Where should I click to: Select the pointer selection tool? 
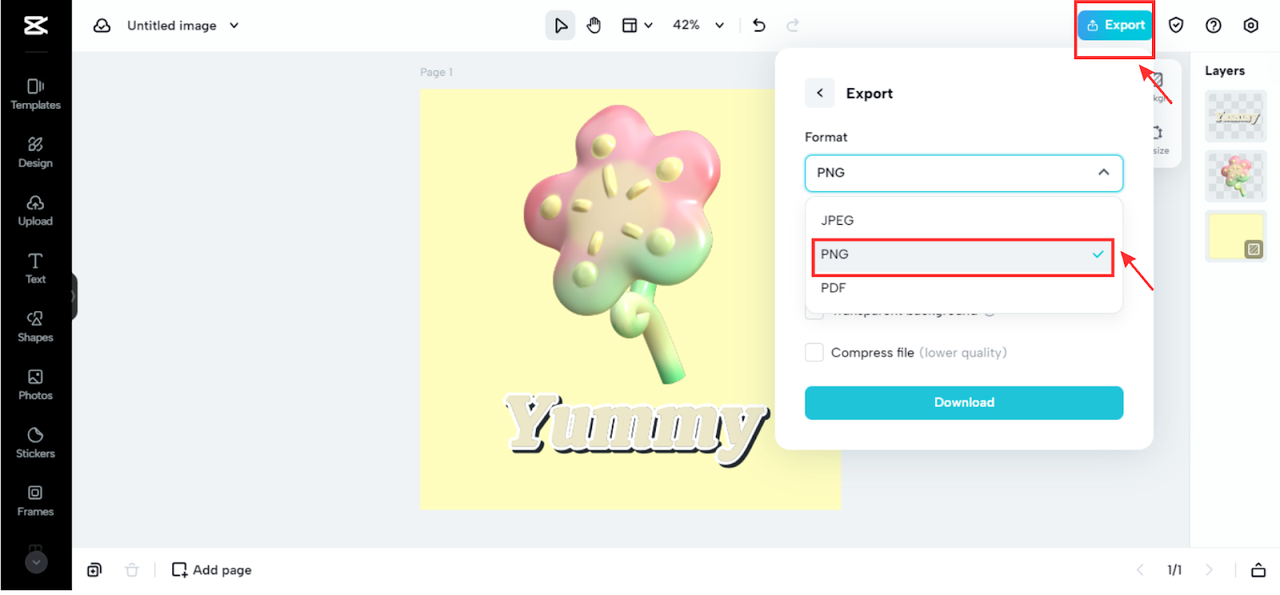(560, 26)
